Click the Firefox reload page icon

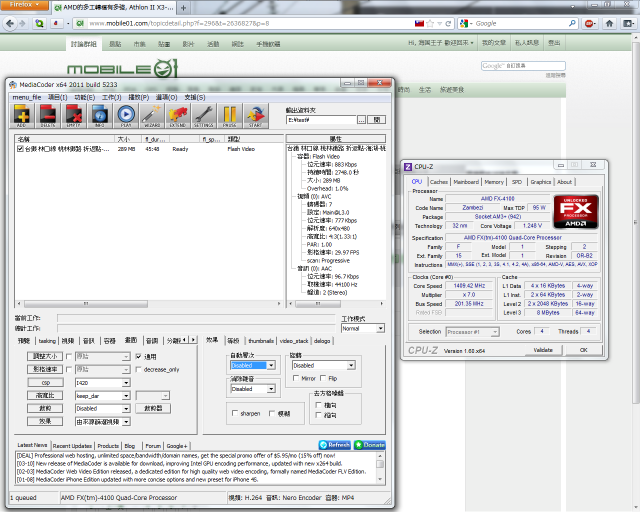pyautogui.click(x=448, y=24)
